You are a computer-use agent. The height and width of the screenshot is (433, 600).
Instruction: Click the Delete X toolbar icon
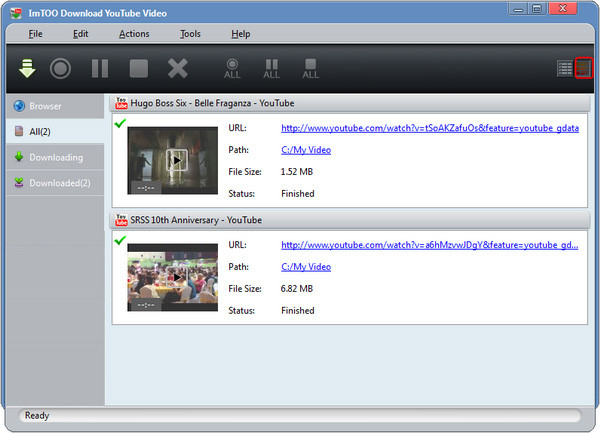[178, 68]
